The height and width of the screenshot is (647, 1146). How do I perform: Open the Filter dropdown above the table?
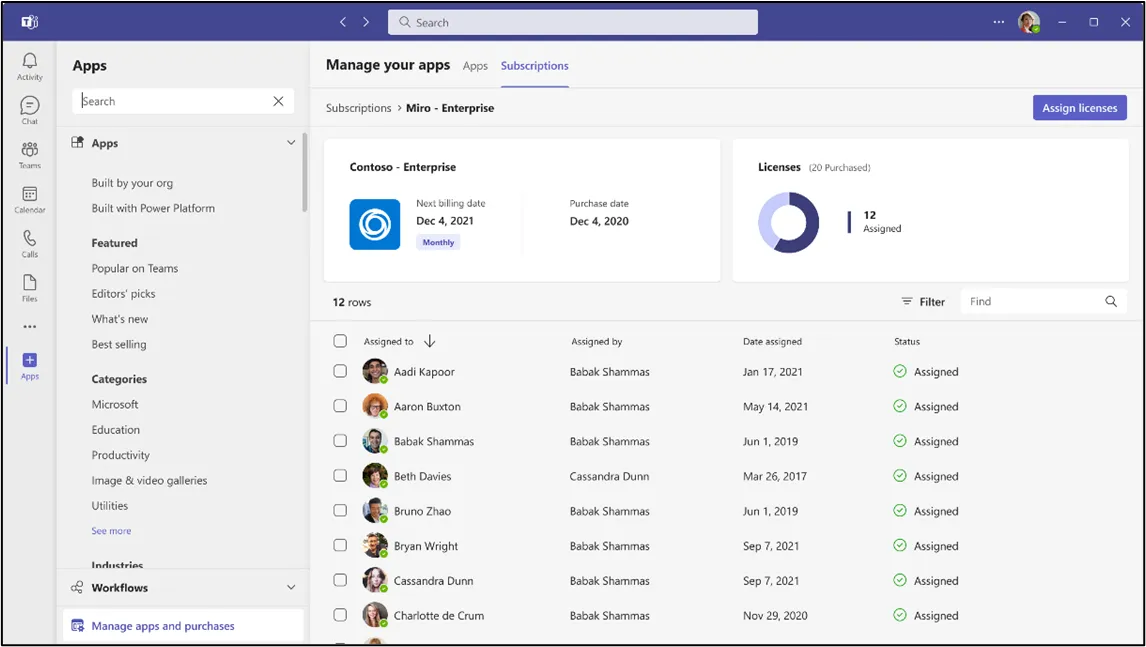point(922,301)
